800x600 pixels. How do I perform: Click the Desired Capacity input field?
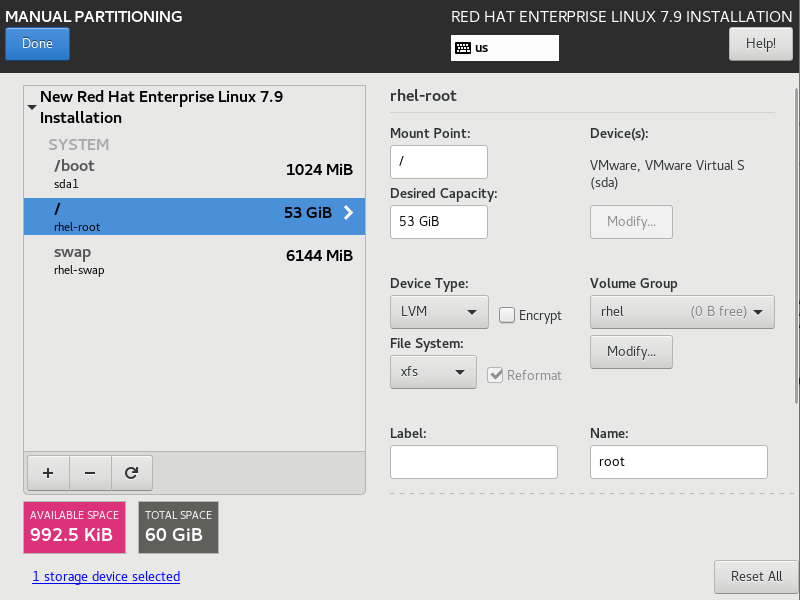pyautogui.click(x=439, y=222)
